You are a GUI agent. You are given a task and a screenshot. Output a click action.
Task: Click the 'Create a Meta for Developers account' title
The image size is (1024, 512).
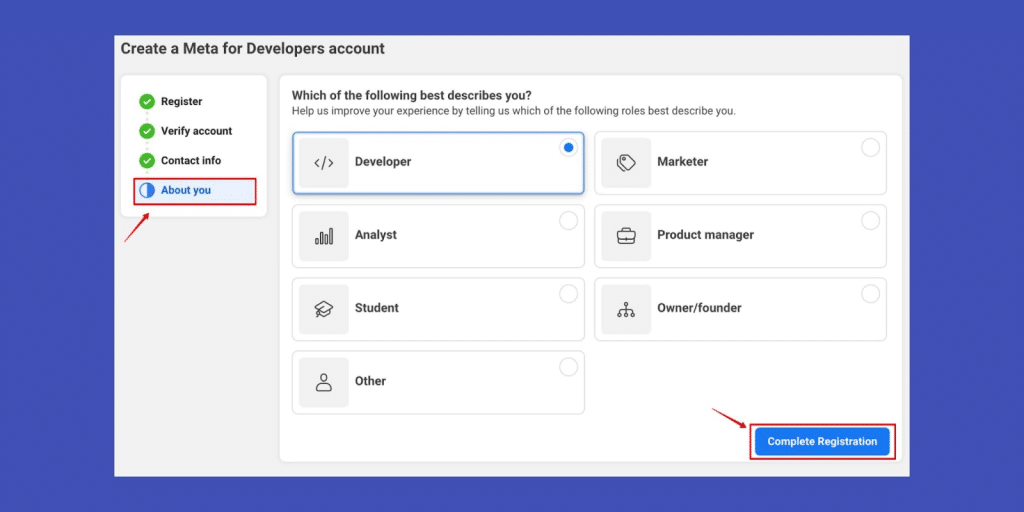(253, 49)
